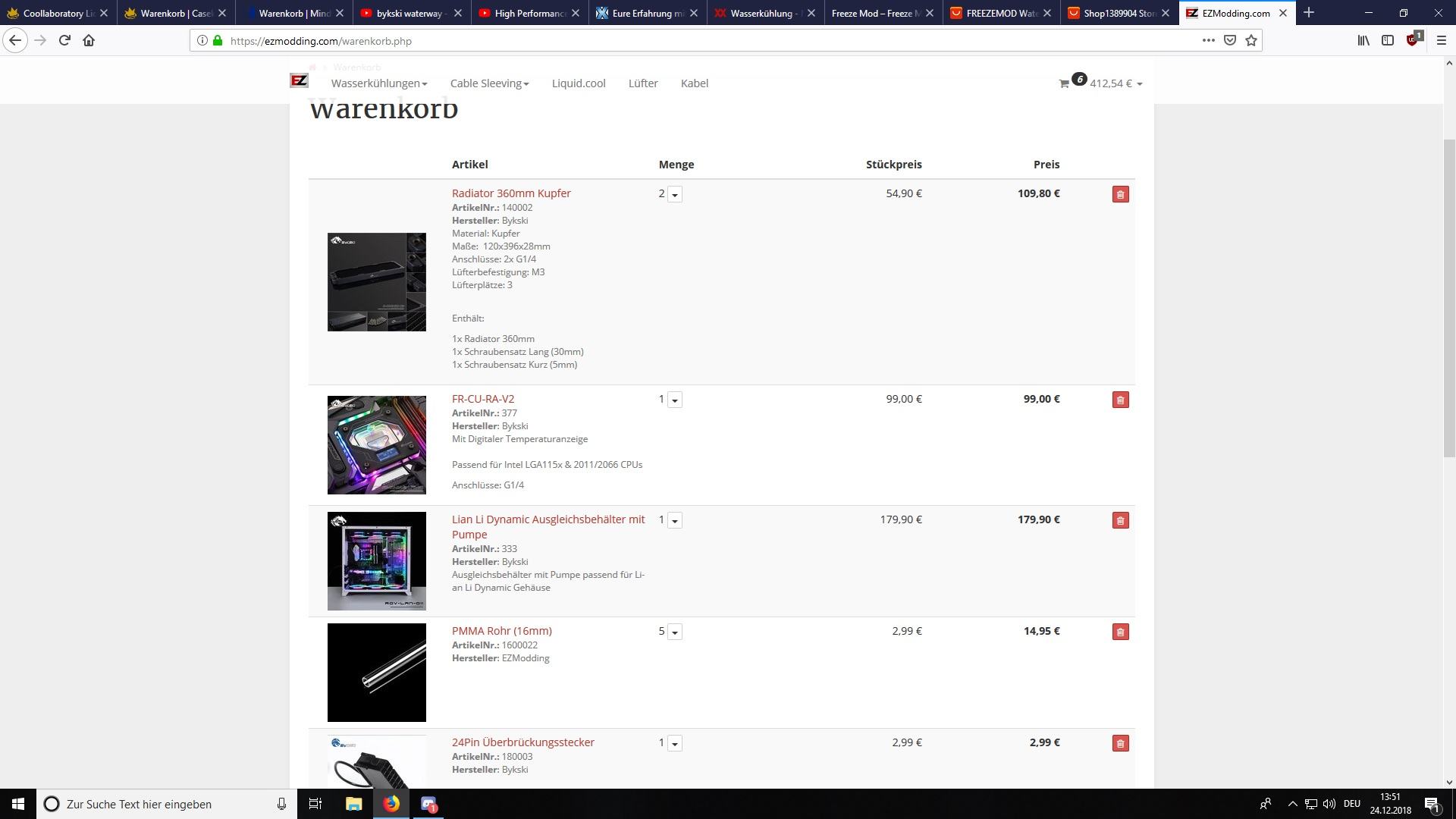
Task: Open FR-CU-RA-V2 CPU block thumbnail
Action: pyautogui.click(x=377, y=445)
